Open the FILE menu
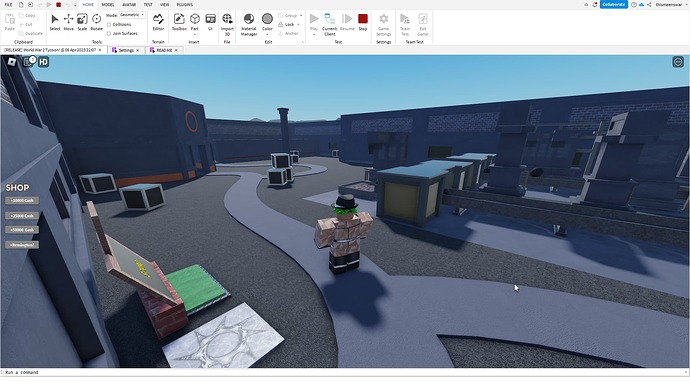The width and height of the screenshot is (690, 388). pyautogui.click(x=8, y=4)
